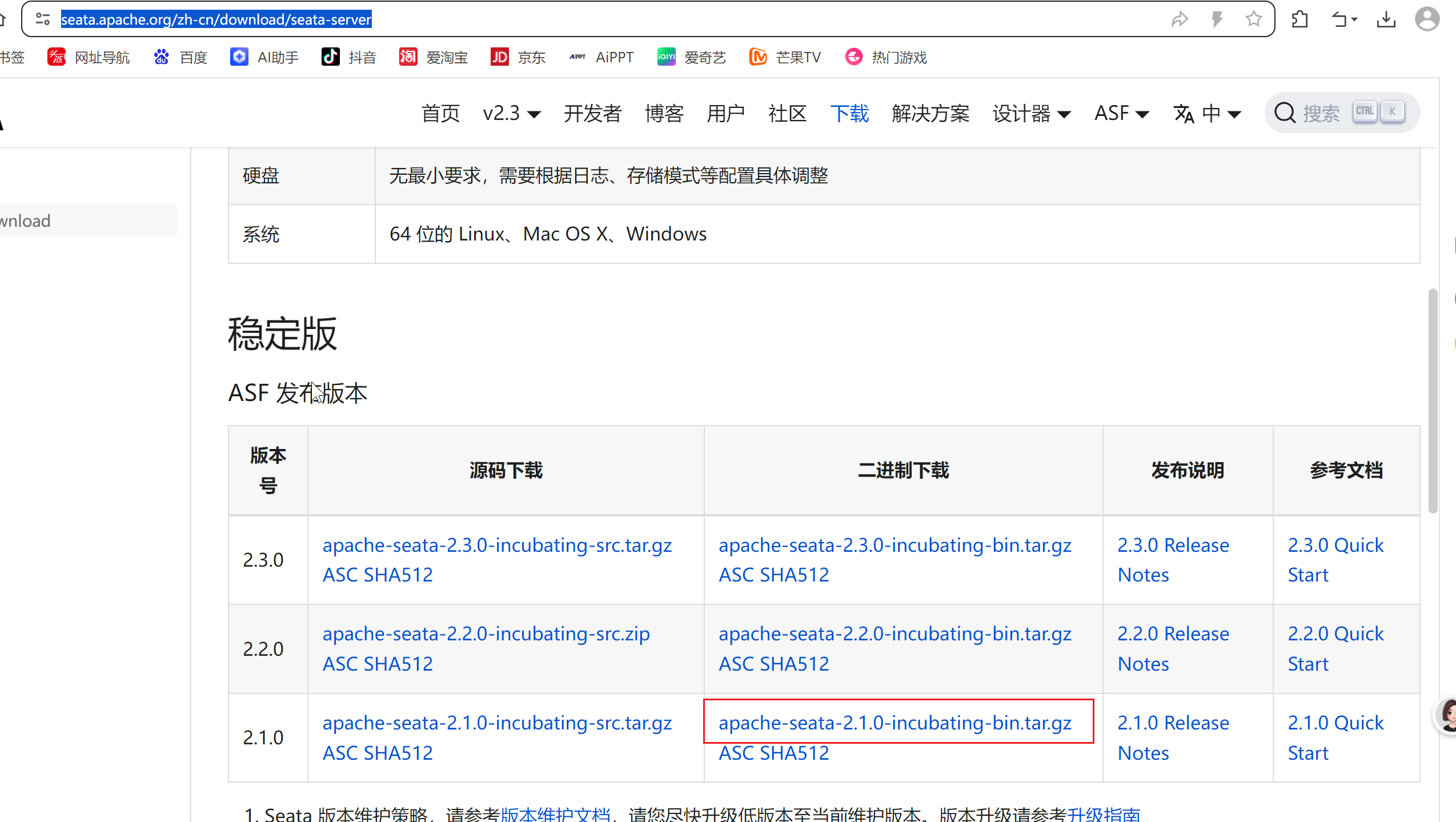Open 2.2.0 Quick Start
Image resolution: width=1456 pixels, height=822 pixels.
tap(1335, 649)
